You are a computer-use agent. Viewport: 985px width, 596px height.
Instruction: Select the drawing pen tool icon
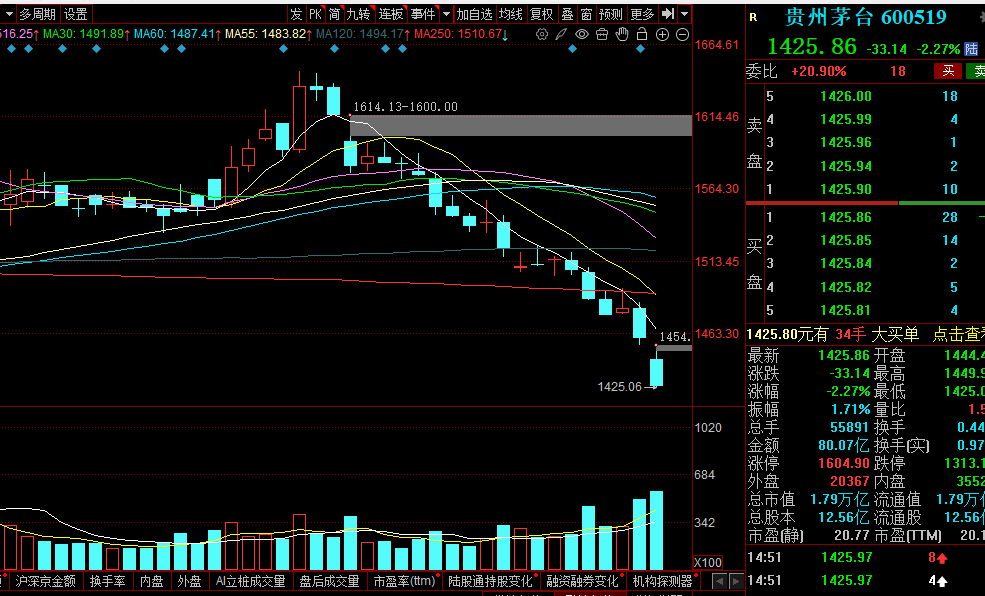(x=562, y=35)
